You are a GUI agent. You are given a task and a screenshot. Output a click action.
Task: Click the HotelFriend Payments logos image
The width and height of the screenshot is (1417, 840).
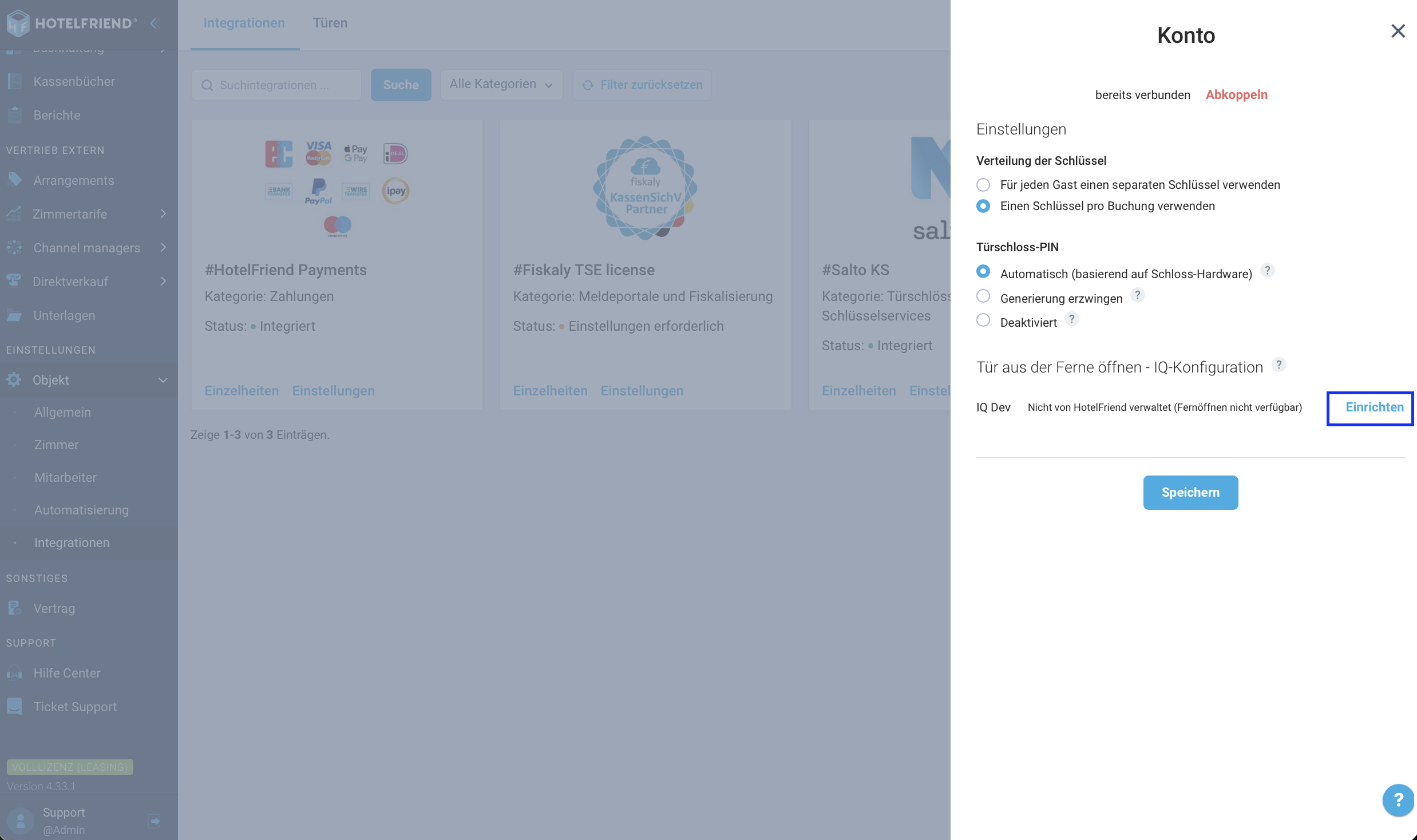point(337,188)
